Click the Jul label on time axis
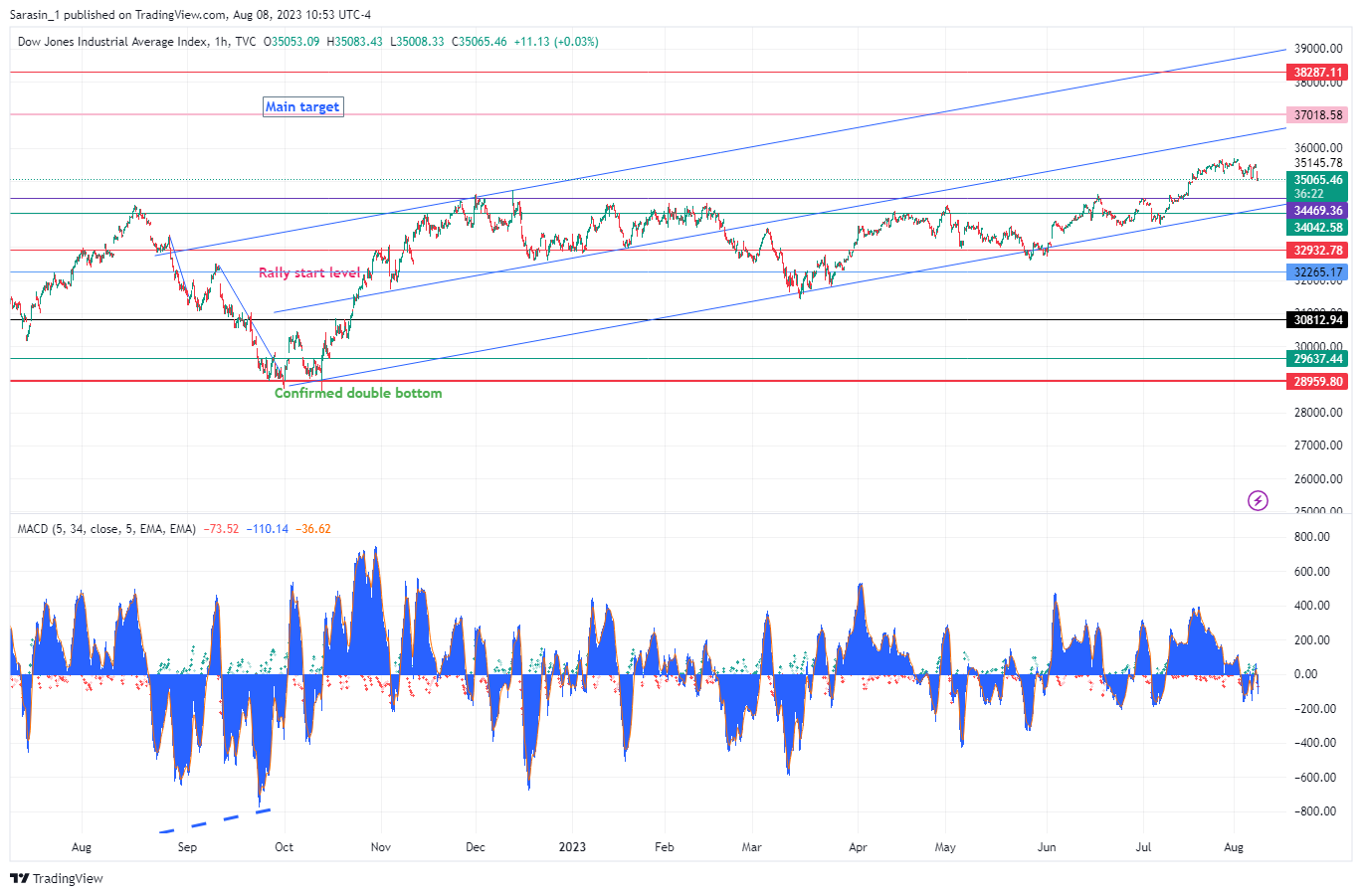This screenshot has height=896, width=1362. 1144,847
